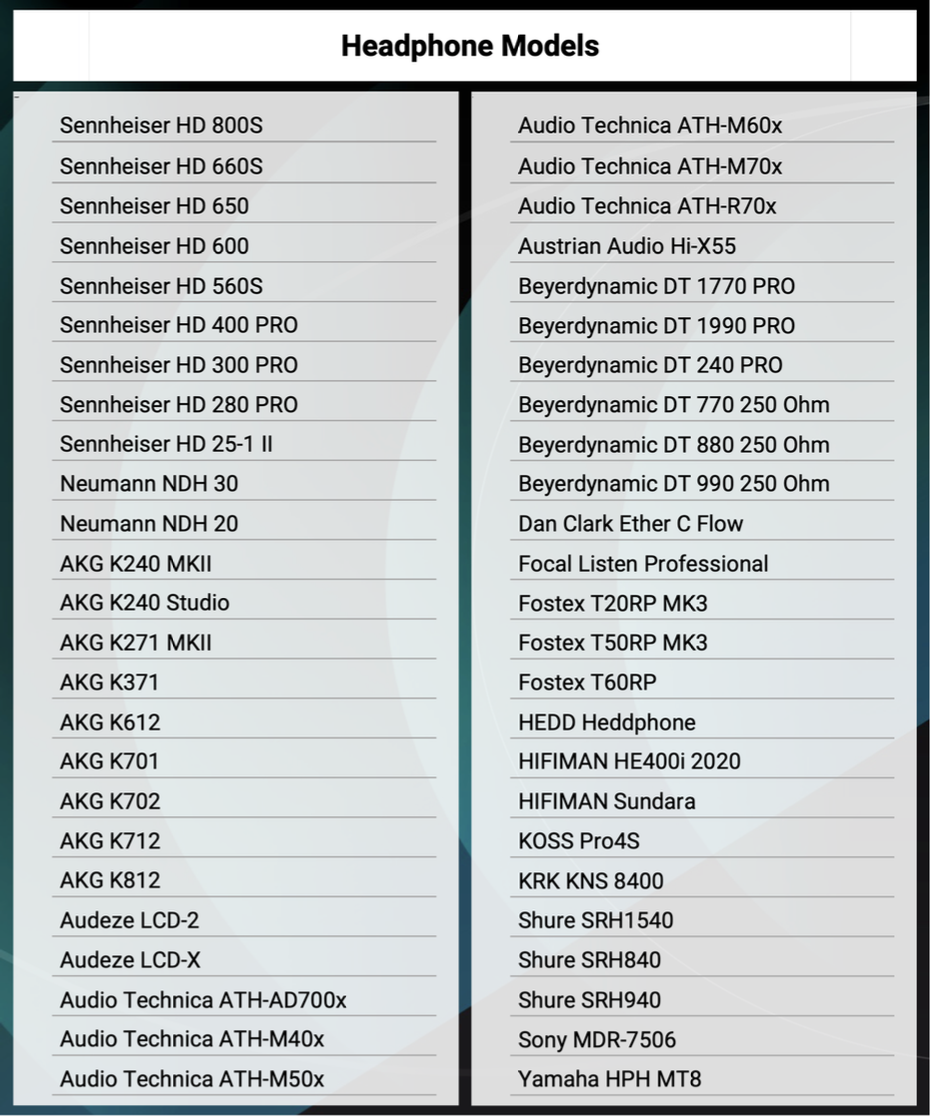The height and width of the screenshot is (1118, 930).
Task: Pick the AKG K712 entry
Action: pos(110,841)
